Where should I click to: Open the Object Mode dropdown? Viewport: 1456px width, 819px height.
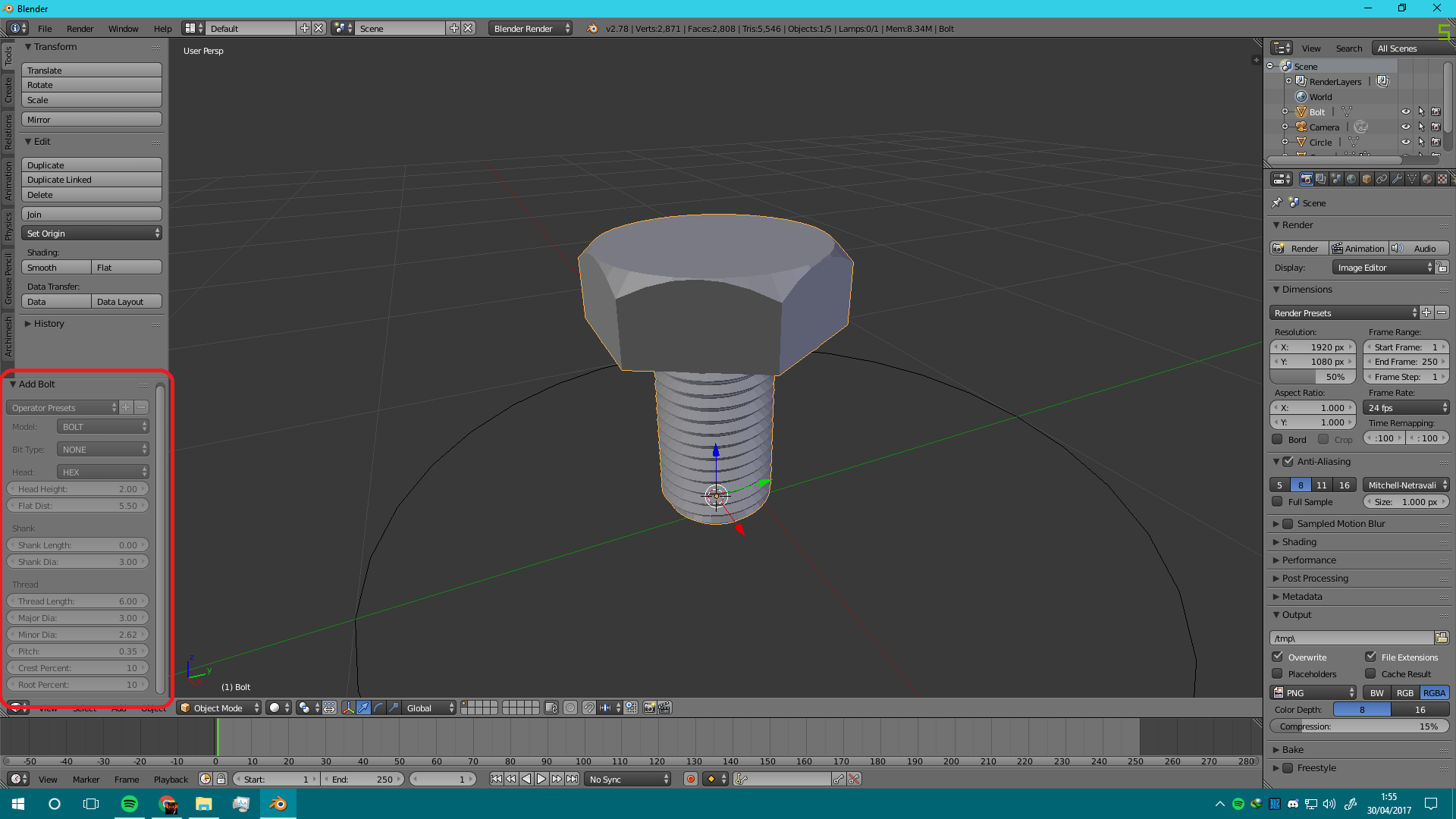[x=219, y=708]
